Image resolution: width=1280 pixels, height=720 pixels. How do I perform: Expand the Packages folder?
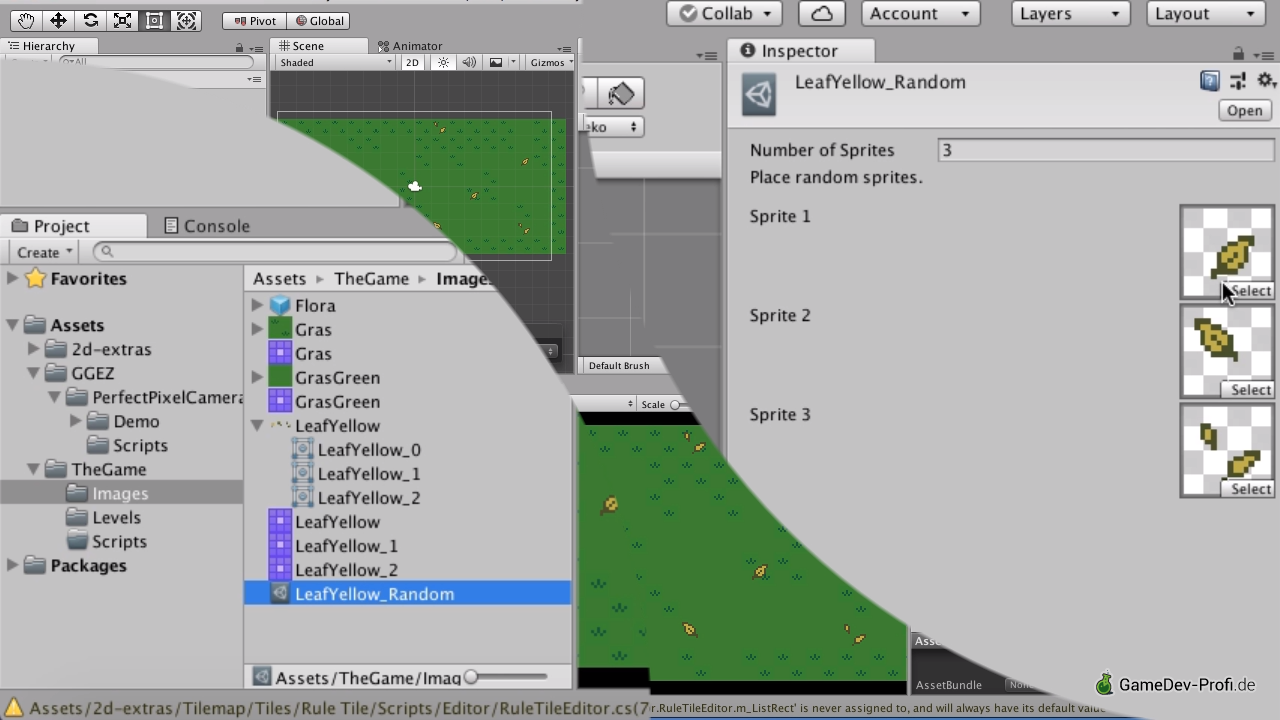pos(12,565)
